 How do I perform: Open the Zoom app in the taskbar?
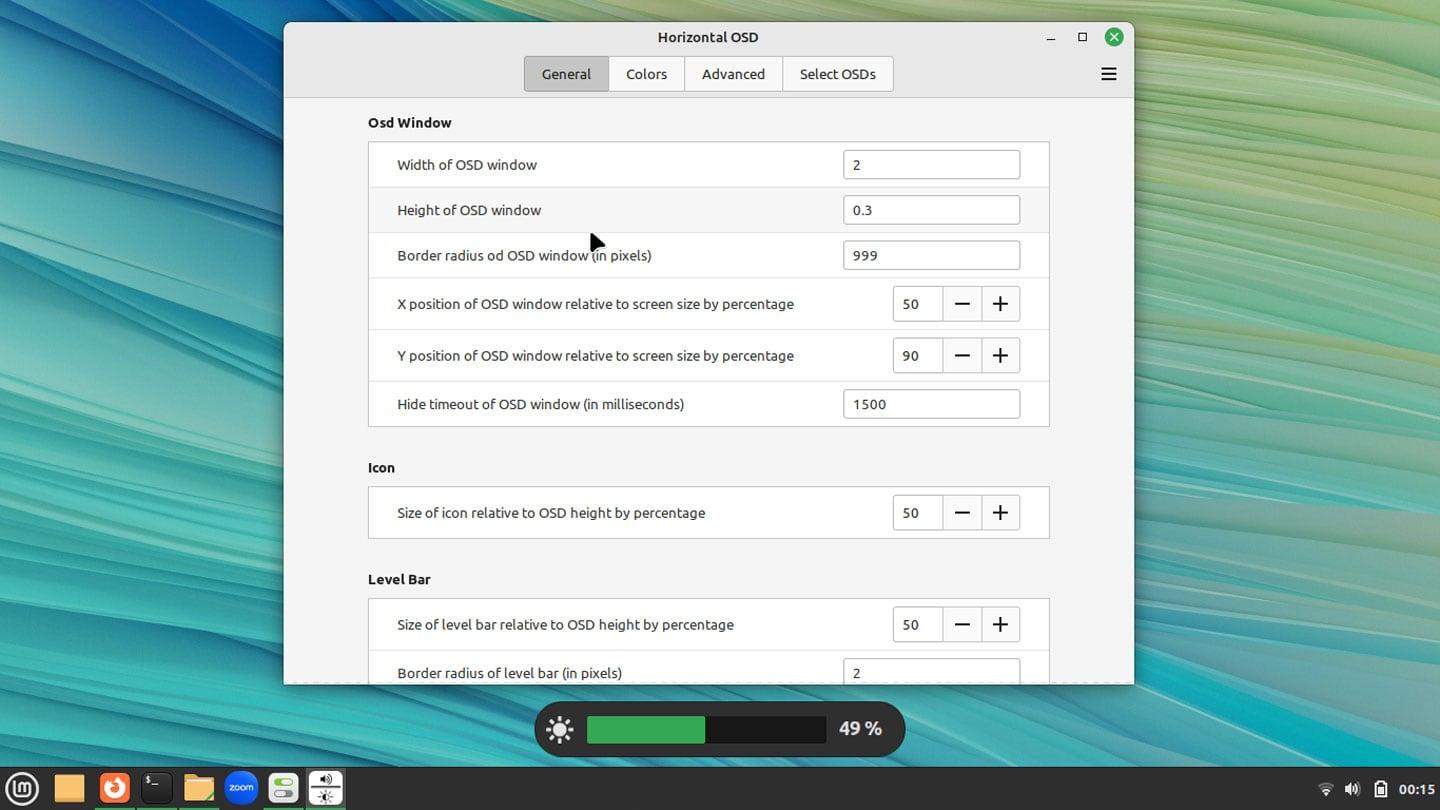point(241,788)
